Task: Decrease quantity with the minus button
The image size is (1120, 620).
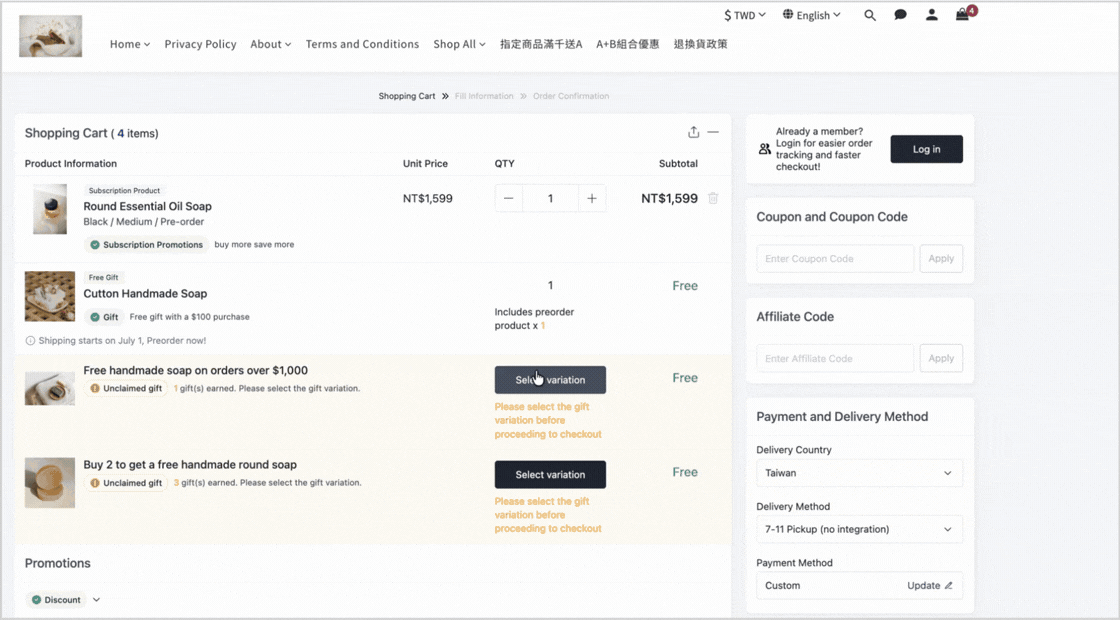Action: [509, 199]
